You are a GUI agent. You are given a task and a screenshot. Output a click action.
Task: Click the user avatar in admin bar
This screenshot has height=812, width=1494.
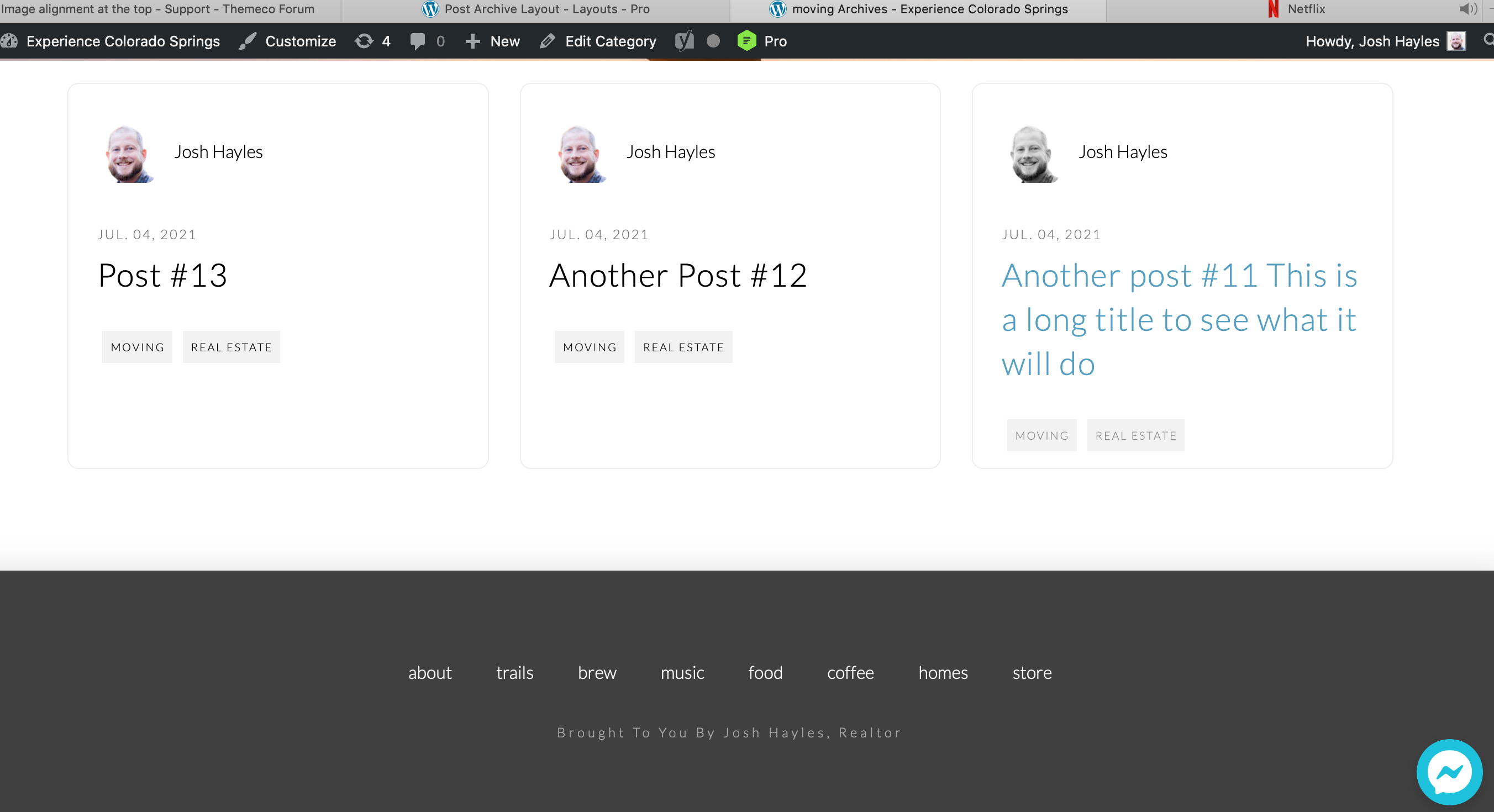(x=1456, y=41)
